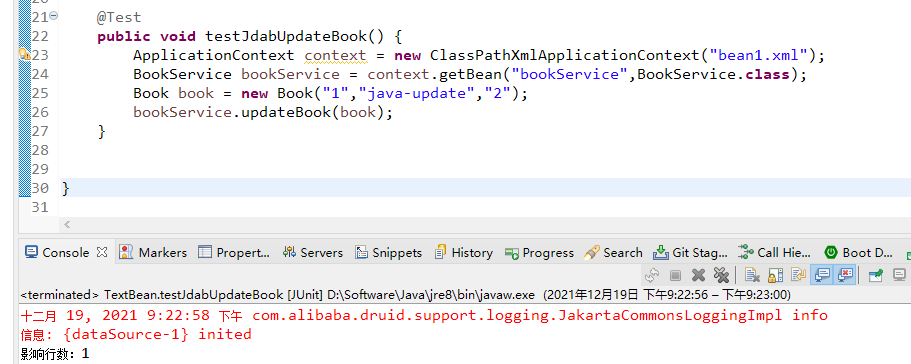Toggle Word Wrap in console
The height and width of the screenshot is (364, 911).
tap(798, 275)
